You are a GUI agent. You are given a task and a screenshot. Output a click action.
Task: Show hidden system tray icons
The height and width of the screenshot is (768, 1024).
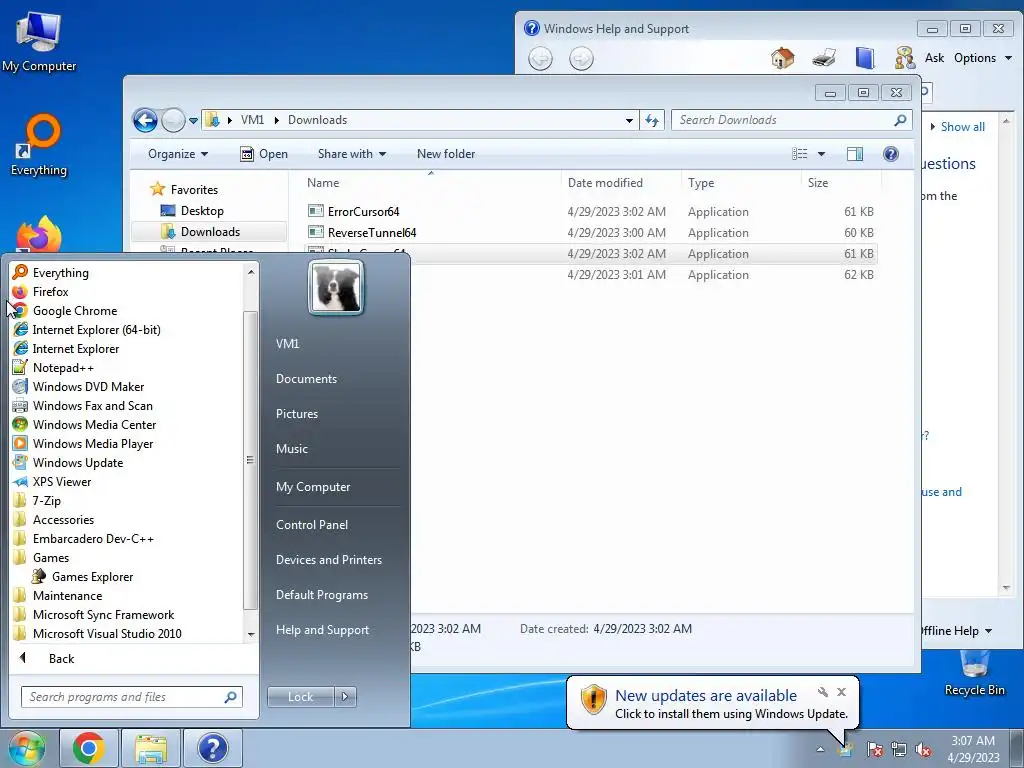click(820, 749)
